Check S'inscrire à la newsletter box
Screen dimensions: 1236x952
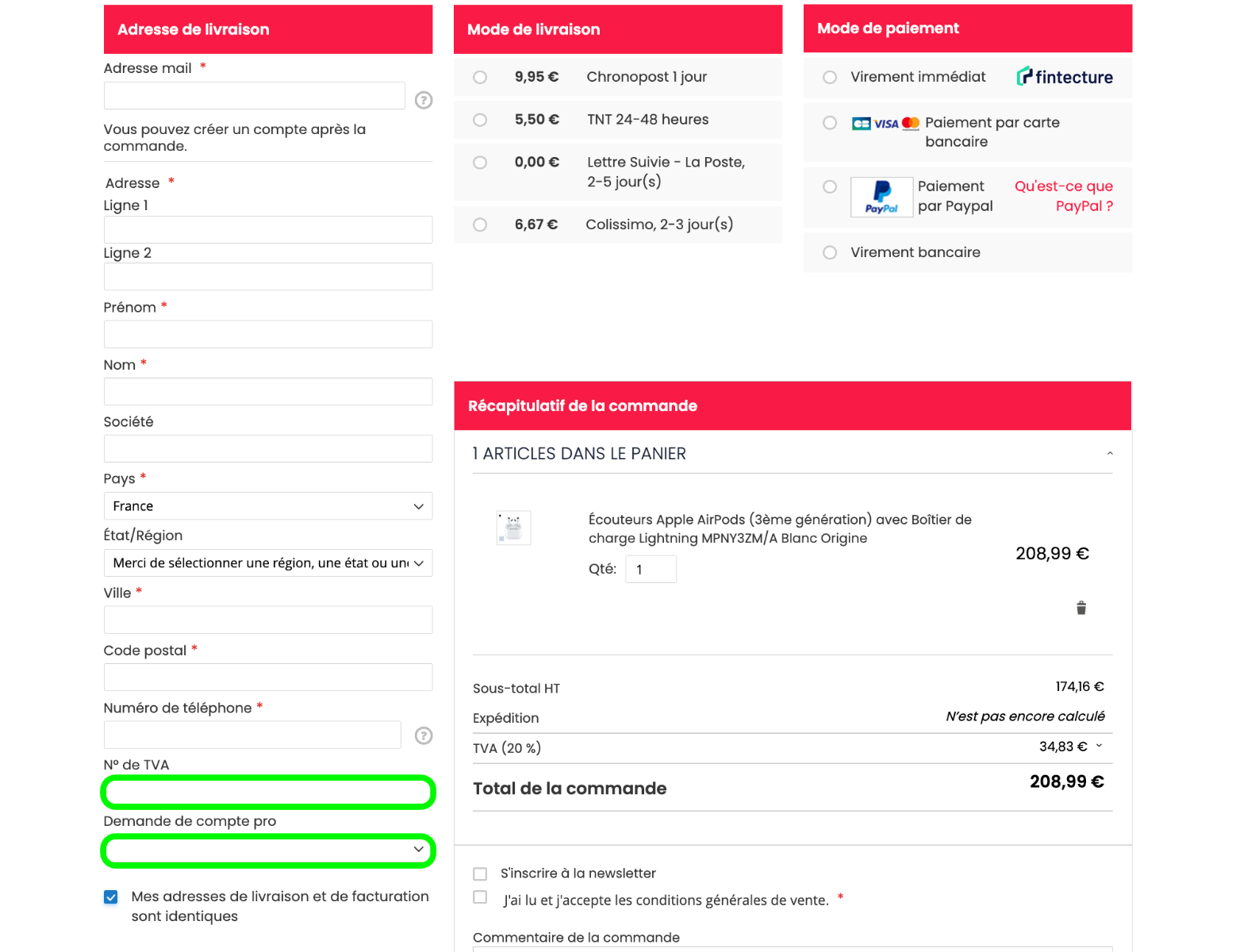click(480, 873)
